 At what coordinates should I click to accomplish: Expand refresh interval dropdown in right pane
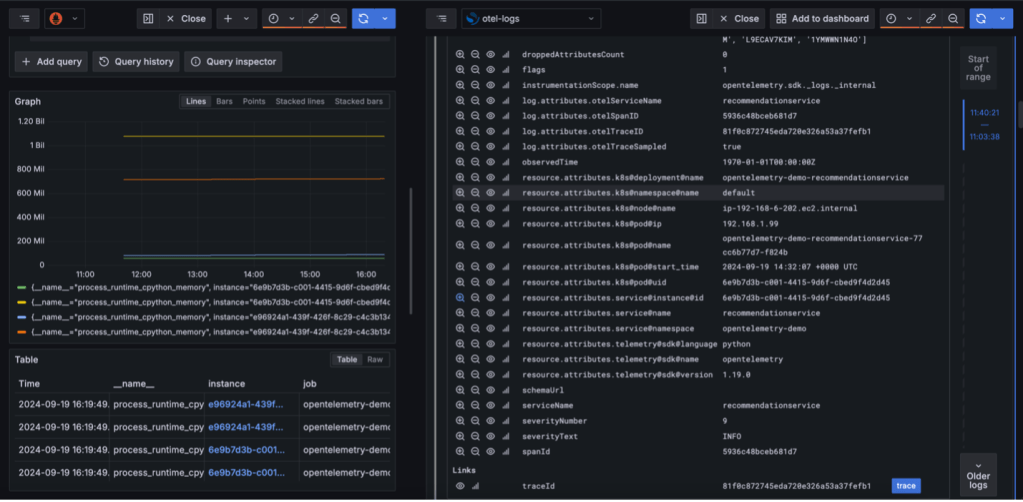[x=1003, y=18]
